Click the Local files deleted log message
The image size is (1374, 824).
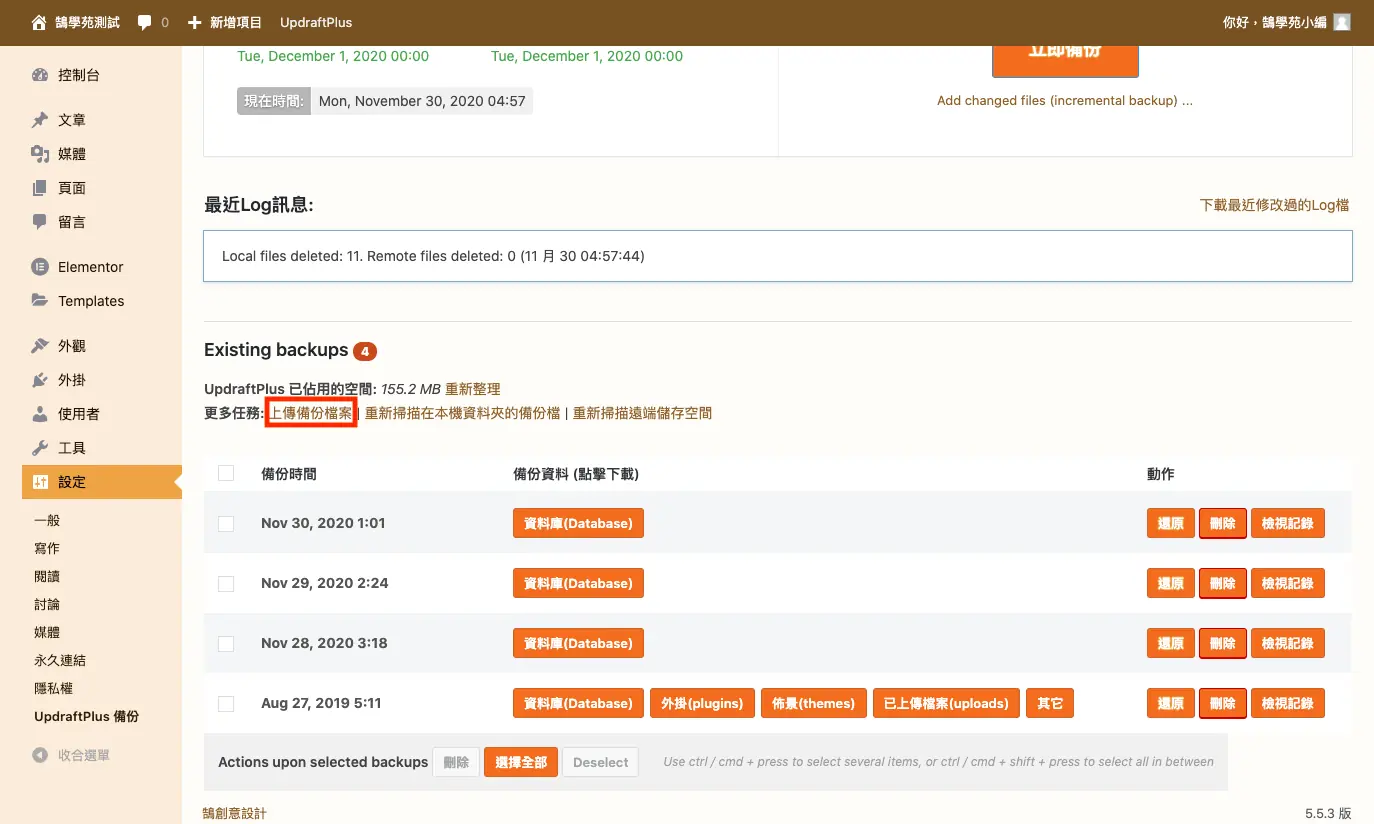click(433, 256)
